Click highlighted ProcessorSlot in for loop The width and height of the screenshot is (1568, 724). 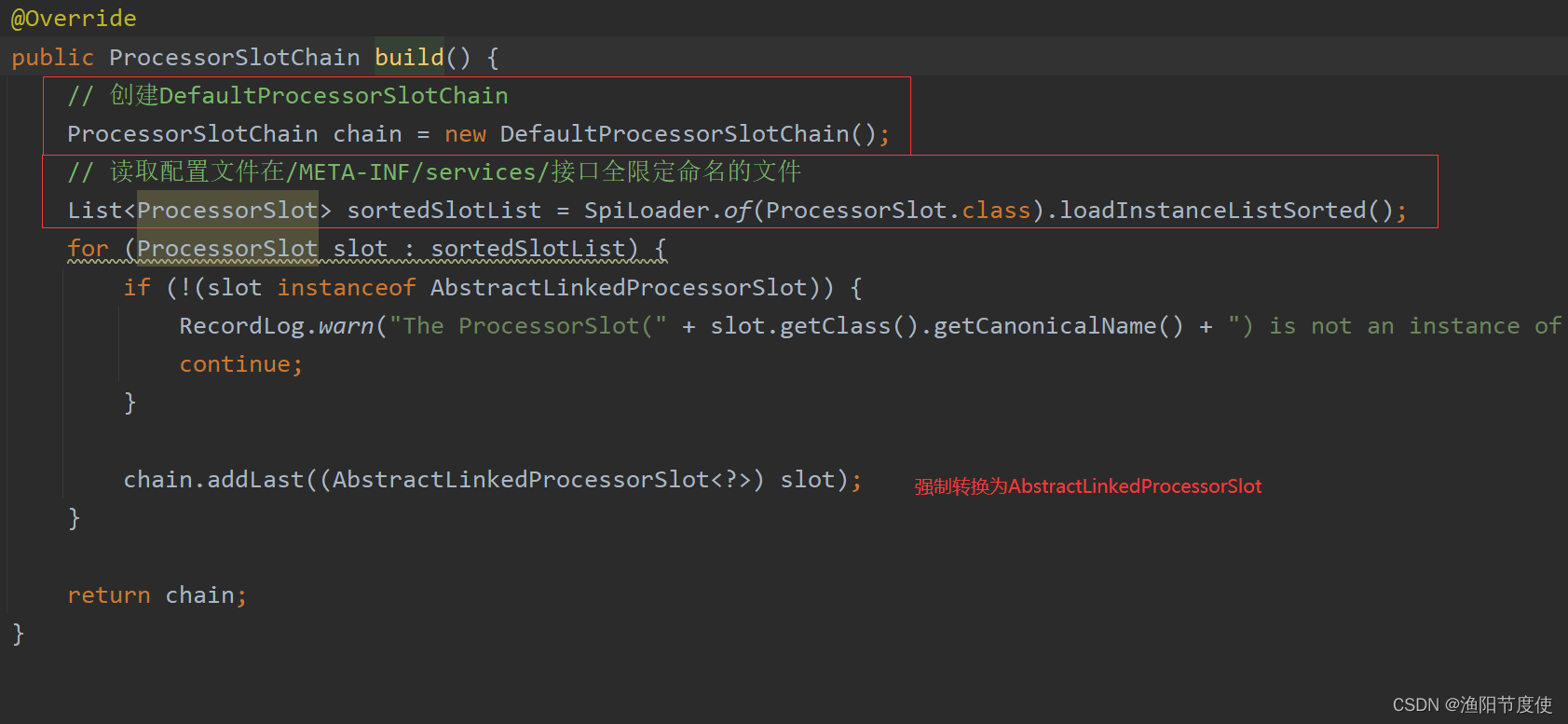coord(228,249)
